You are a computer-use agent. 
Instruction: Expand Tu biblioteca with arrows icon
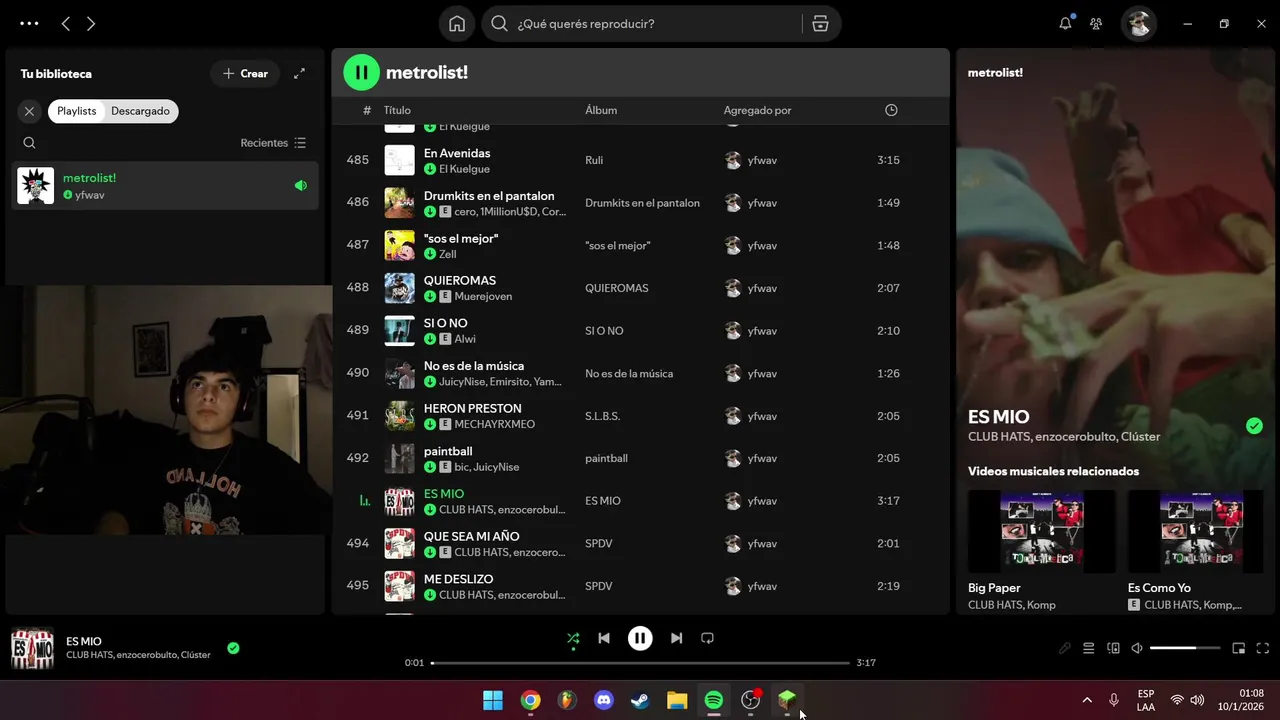pos(299,74)
